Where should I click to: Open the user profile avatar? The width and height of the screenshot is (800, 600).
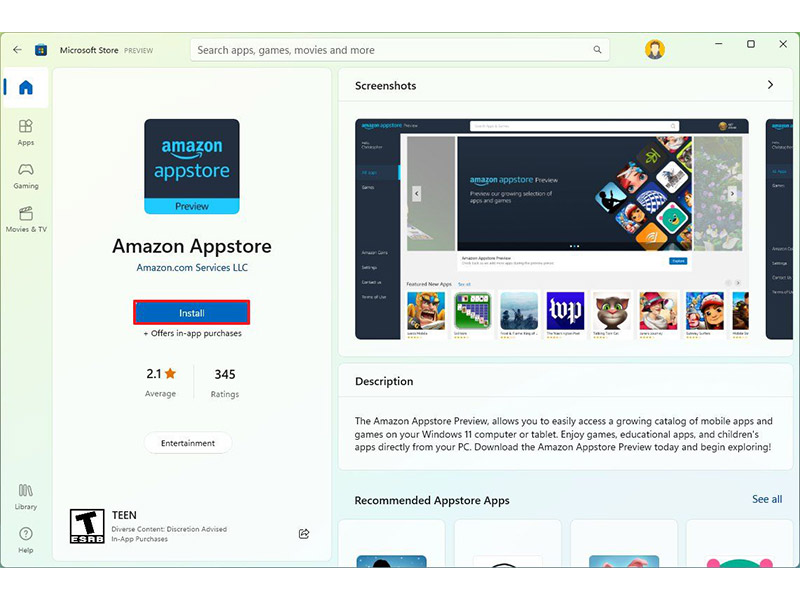(655, 49)
